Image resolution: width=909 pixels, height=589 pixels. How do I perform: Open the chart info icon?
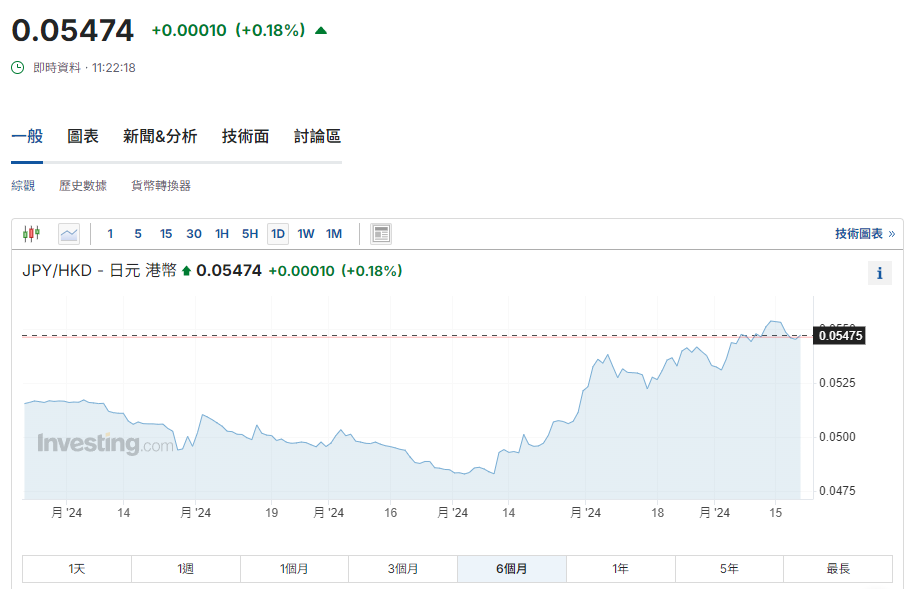click(x=879, y=273)
